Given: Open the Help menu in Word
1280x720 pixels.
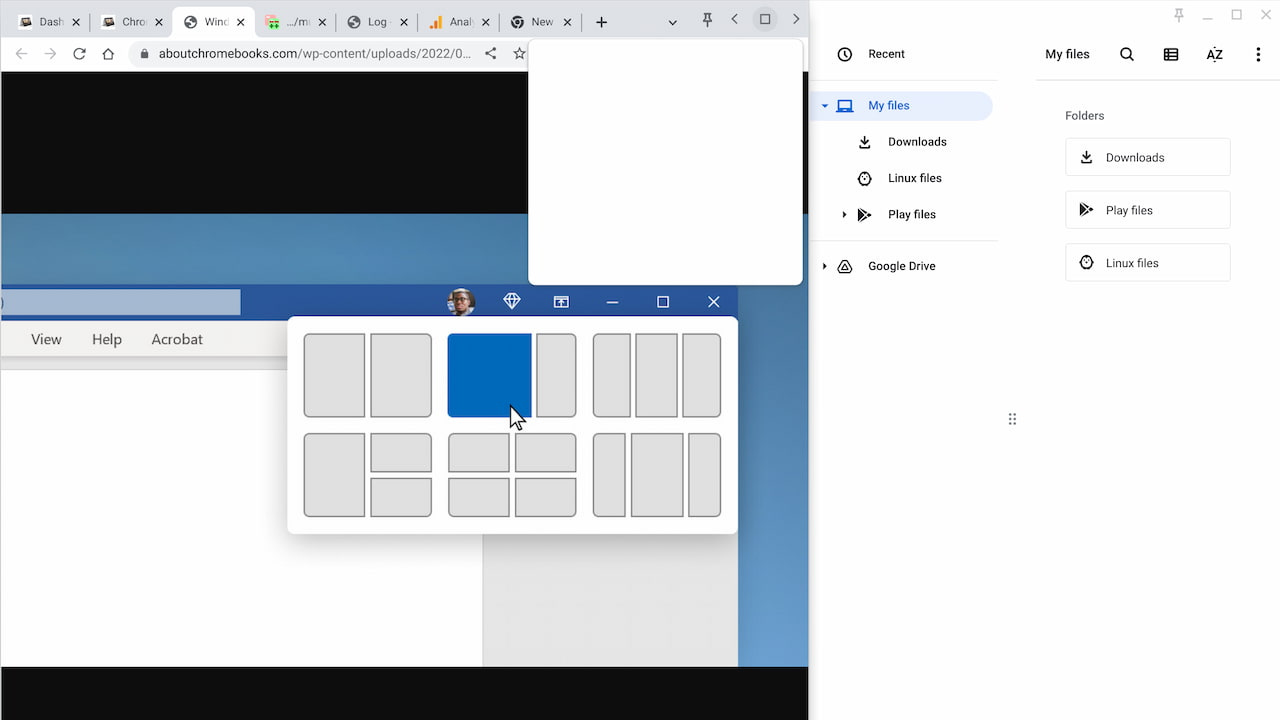Looking at the screenshot, I should coord(107,339).
